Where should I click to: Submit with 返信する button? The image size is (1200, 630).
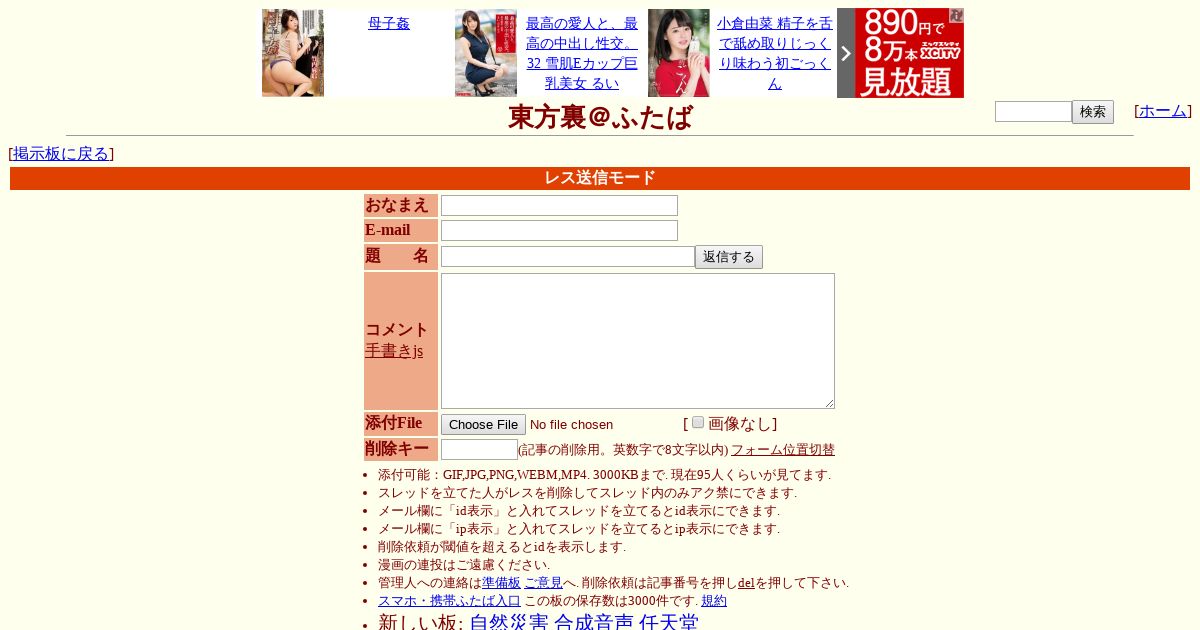coord(729,257)
